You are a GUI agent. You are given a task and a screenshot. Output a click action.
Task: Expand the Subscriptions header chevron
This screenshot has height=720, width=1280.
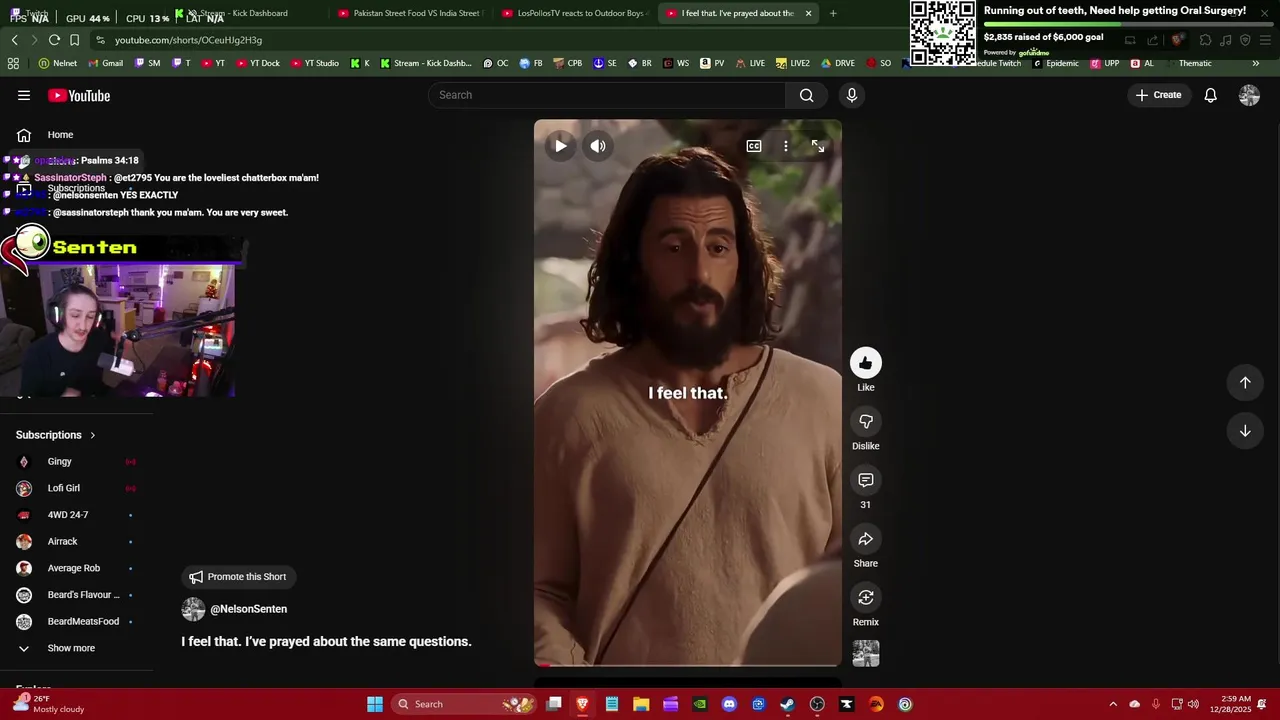pos(92,435)
